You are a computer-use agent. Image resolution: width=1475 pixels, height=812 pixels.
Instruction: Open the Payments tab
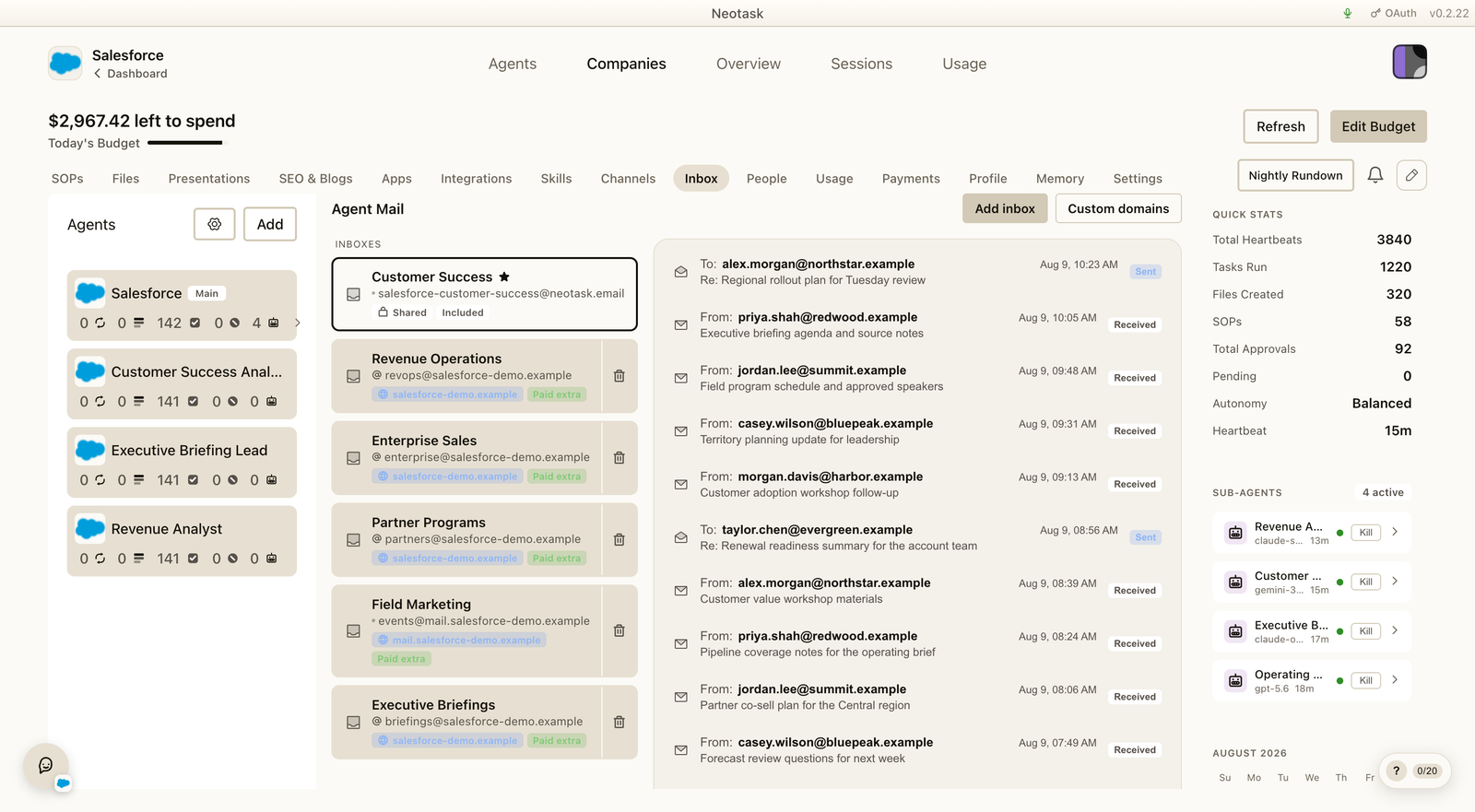pyautogui.click(x=911, y=179)
